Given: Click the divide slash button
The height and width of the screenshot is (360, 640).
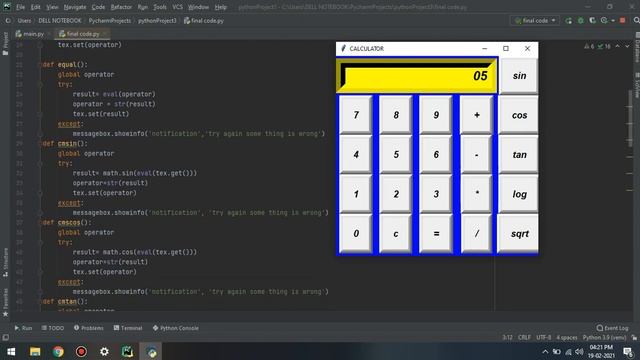Looking at the screenshot, I should [x=476, y=234].
